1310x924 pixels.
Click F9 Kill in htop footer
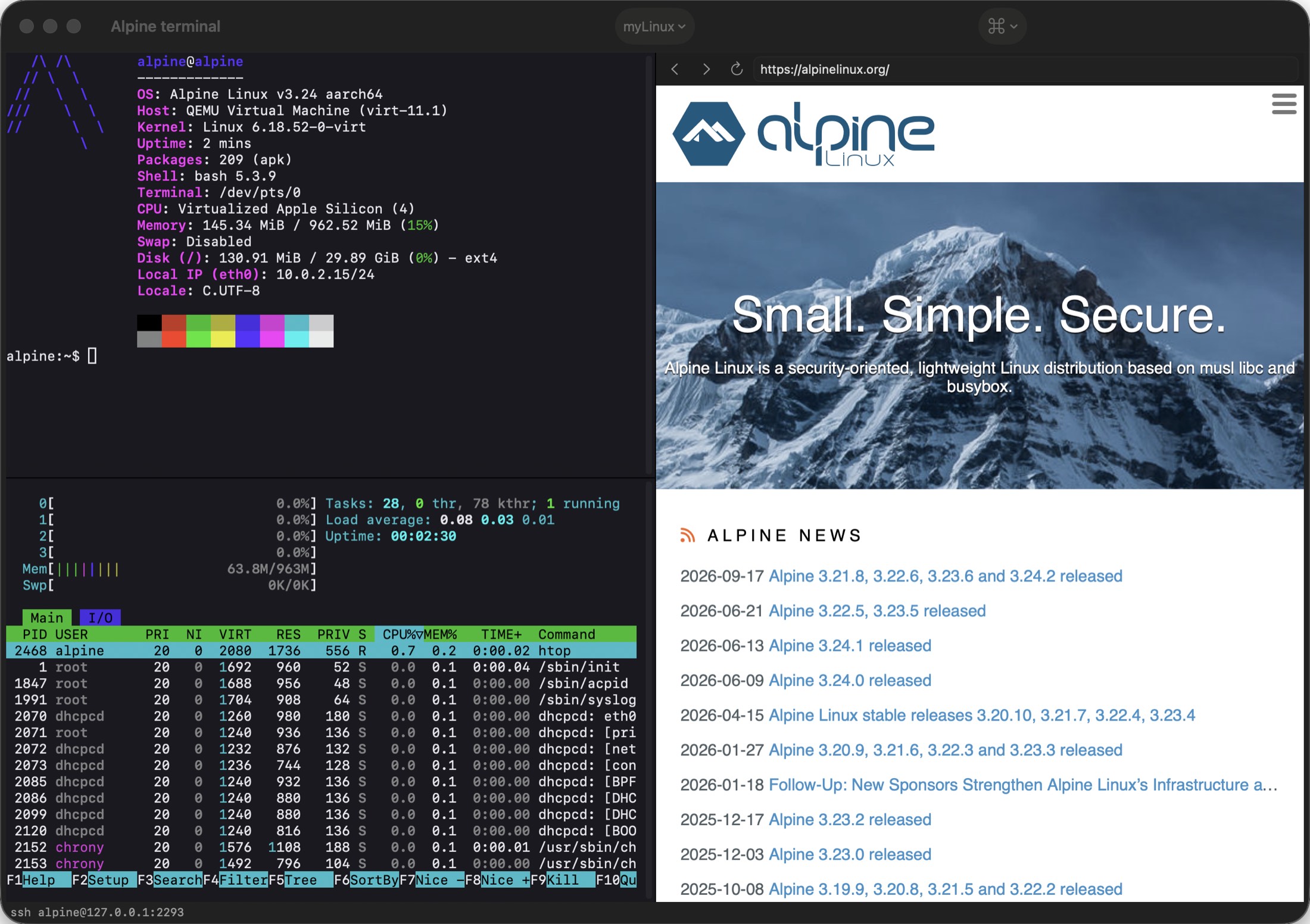(563, 880)
